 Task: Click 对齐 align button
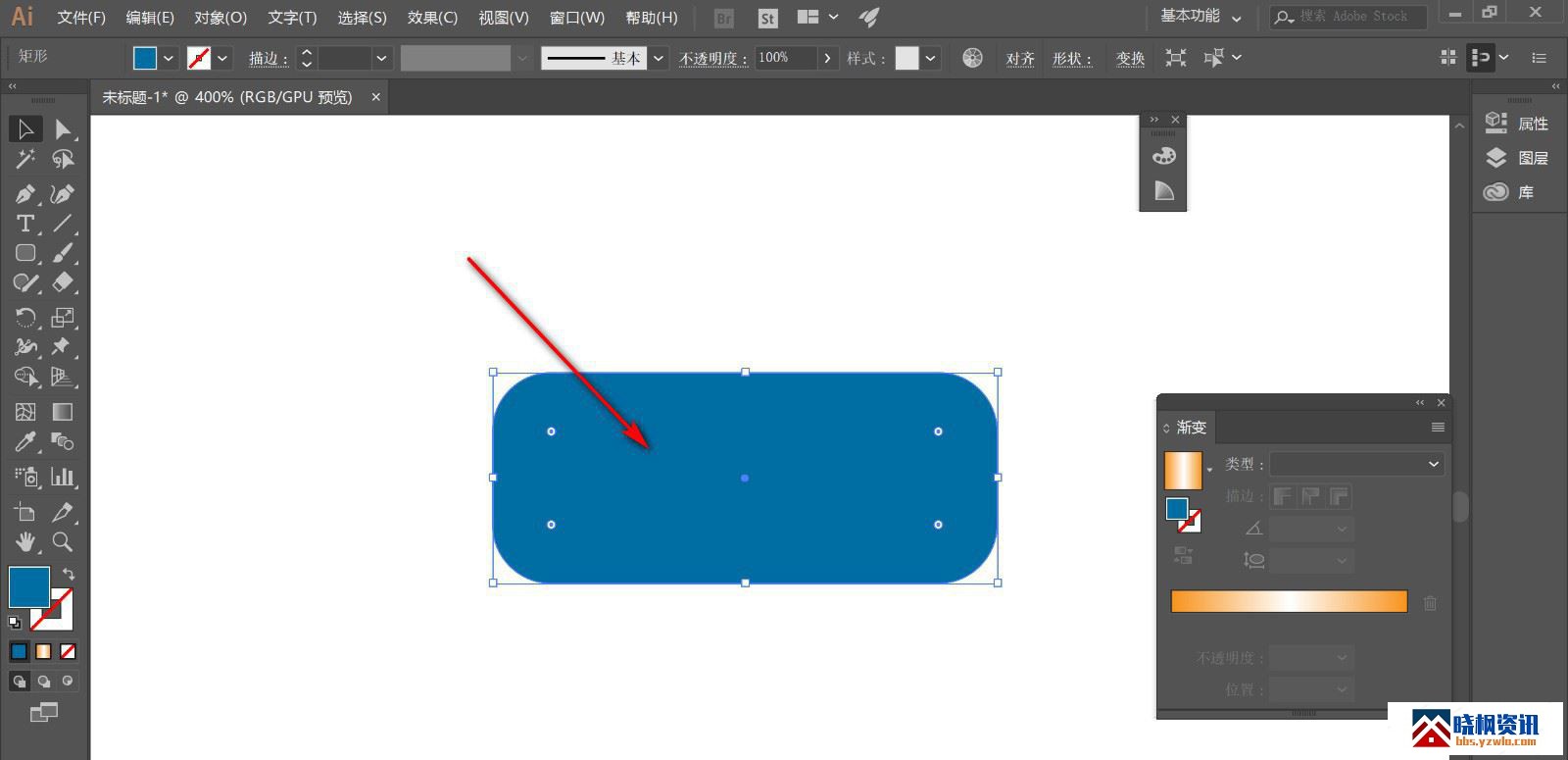coord(1020,59)
